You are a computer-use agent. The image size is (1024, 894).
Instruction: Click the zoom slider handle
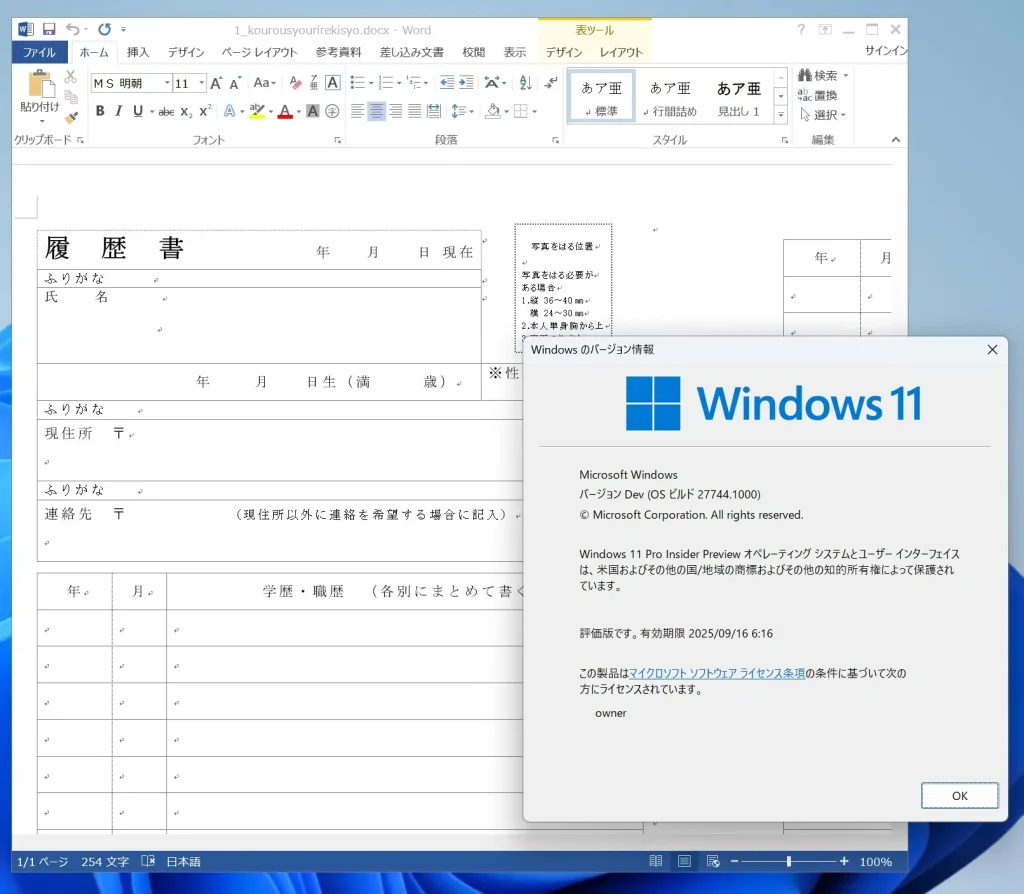[789, 861]
